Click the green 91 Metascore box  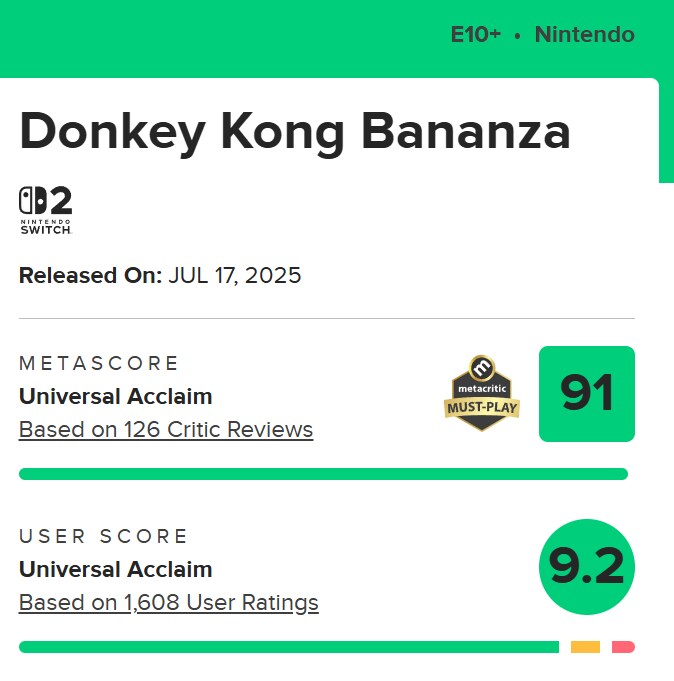tap(587, 394)
